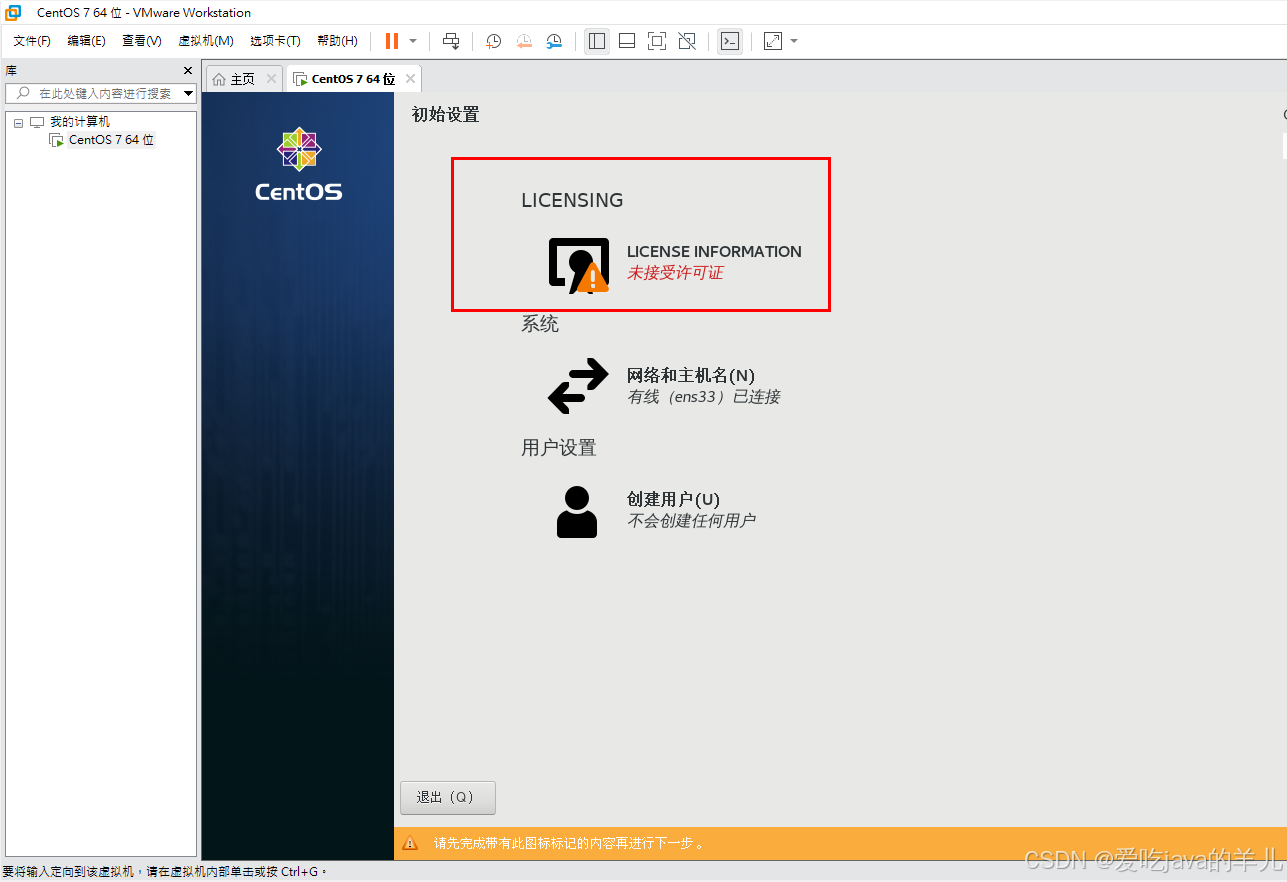Click the 有线 (ens33) 已连接 status text

coord(703,397)
